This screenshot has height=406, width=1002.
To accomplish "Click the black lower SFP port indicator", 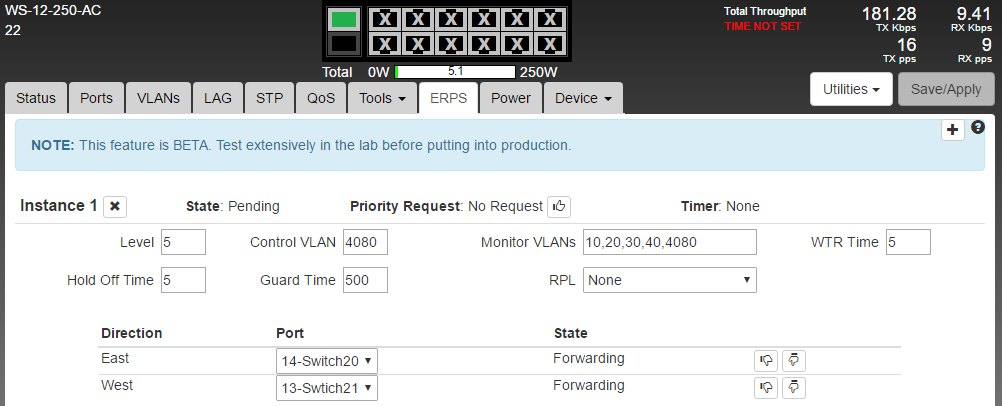I will pyautogui.click(x=344, y=44).
